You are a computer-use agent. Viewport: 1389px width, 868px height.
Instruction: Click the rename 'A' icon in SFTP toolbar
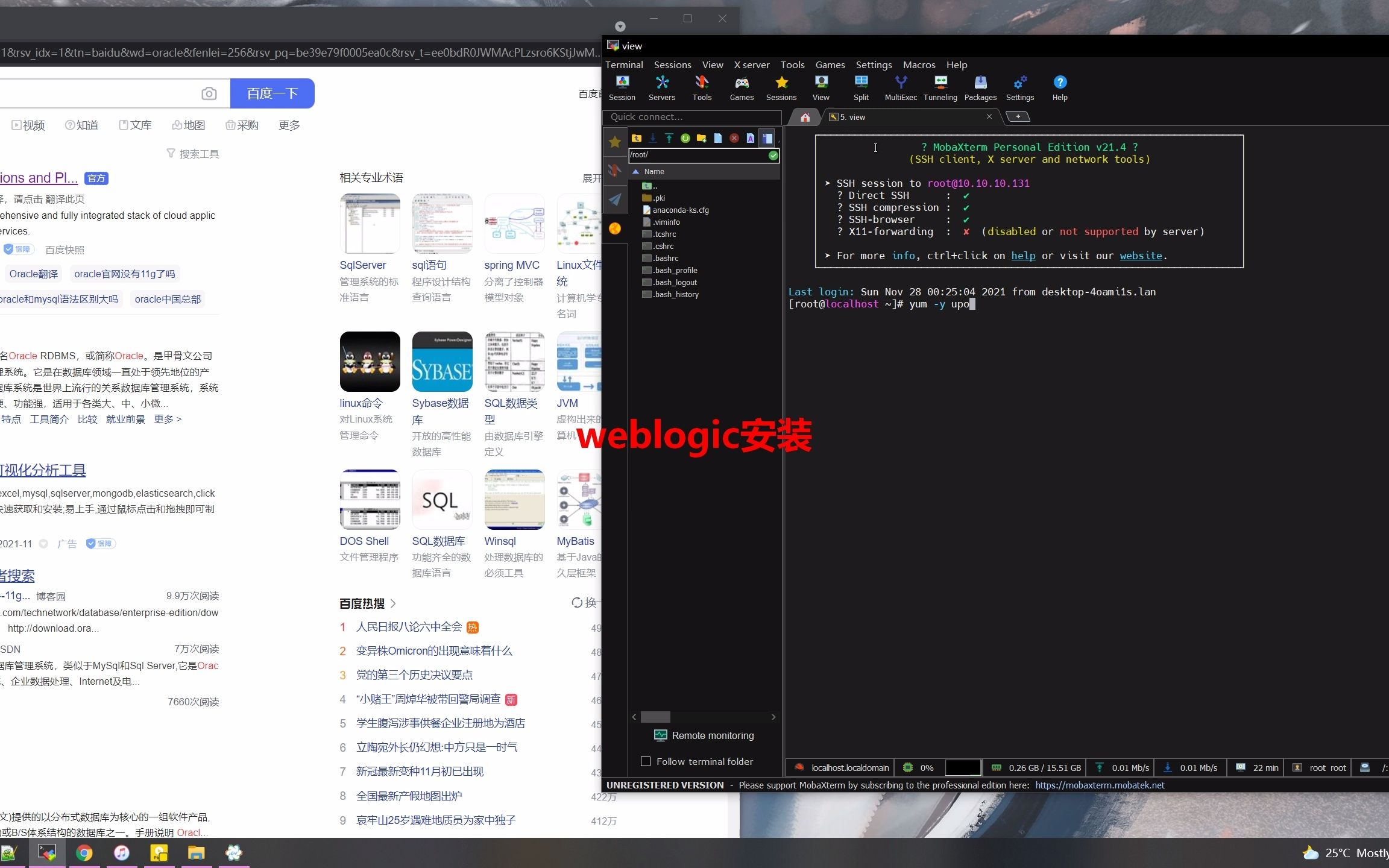(751, 138)
